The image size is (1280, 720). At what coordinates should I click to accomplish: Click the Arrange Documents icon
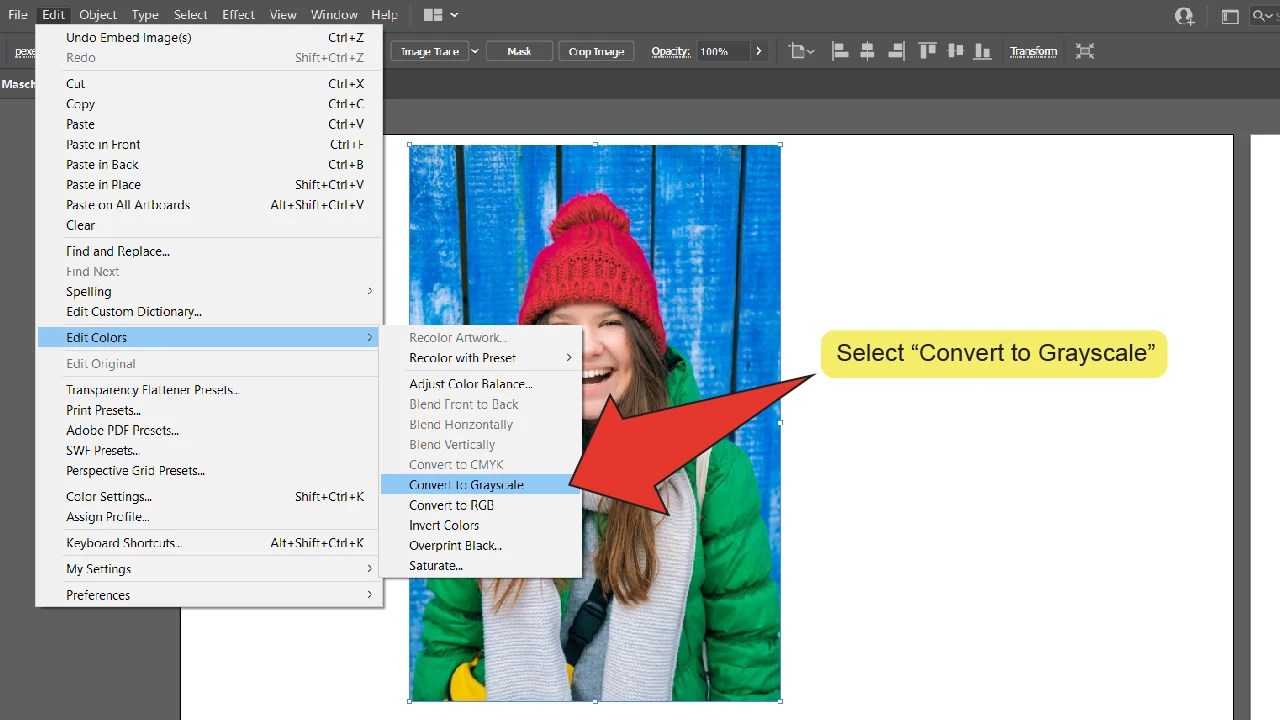[1229, 15]
